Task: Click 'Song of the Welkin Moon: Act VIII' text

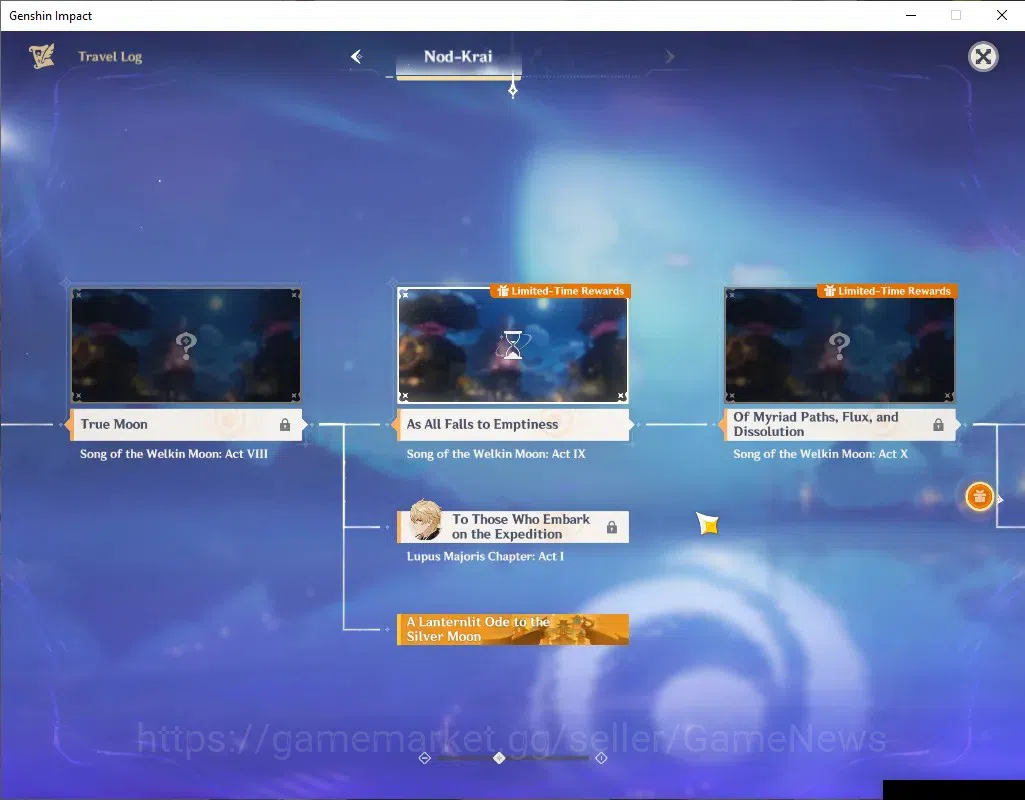Action: (174, 454)
